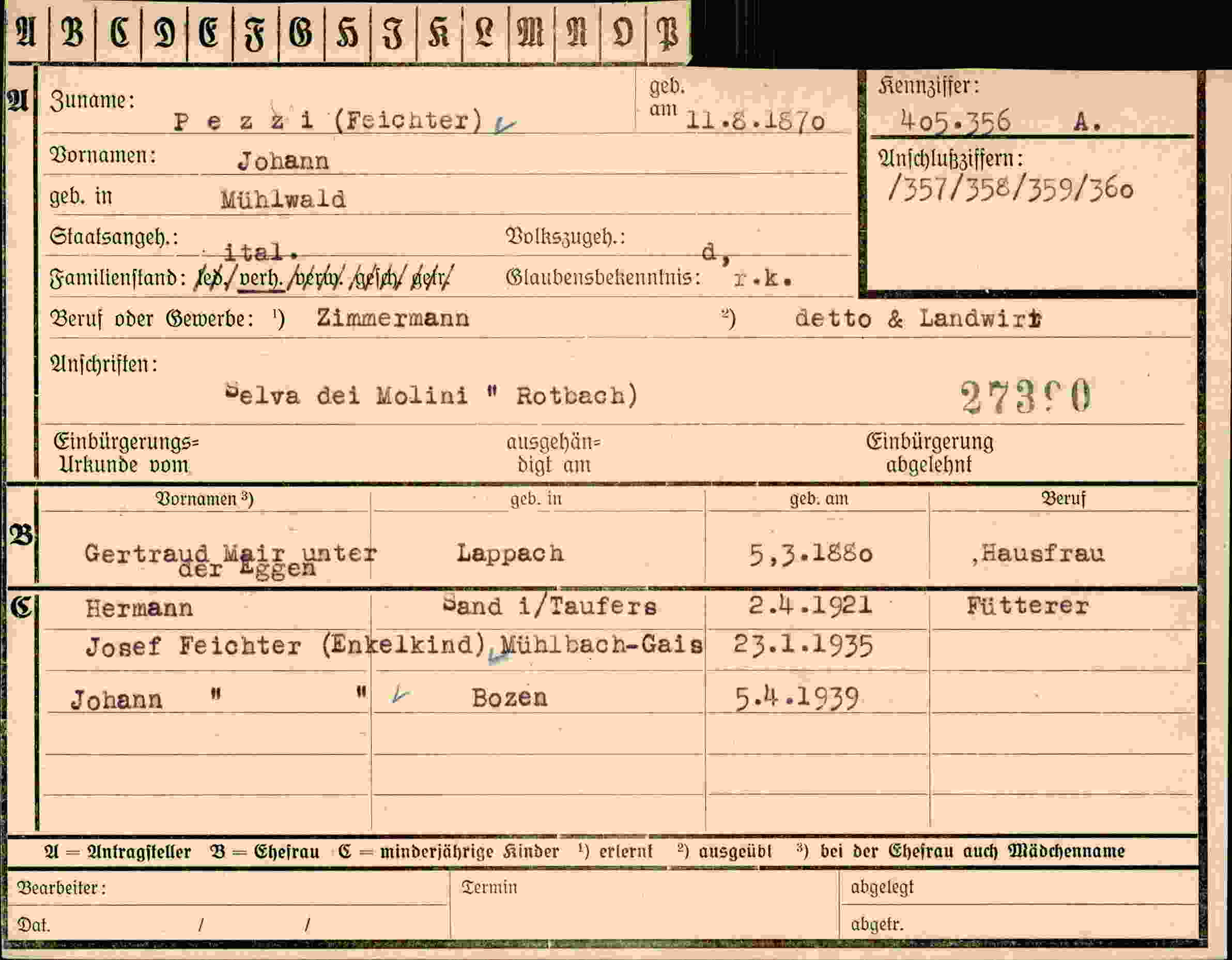Click the 'Bearbeiter:' field label

61,888
